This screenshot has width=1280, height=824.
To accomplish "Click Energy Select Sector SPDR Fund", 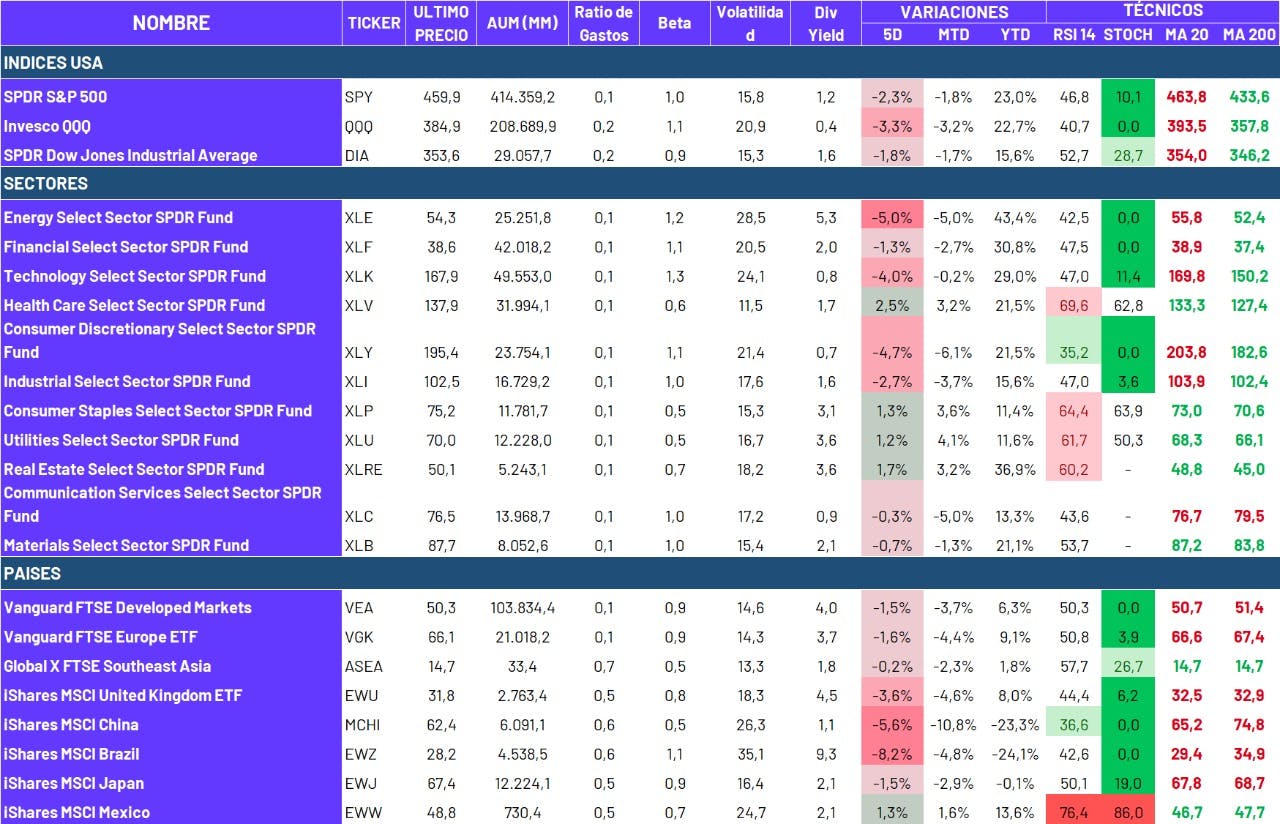I will coord(118,217).
